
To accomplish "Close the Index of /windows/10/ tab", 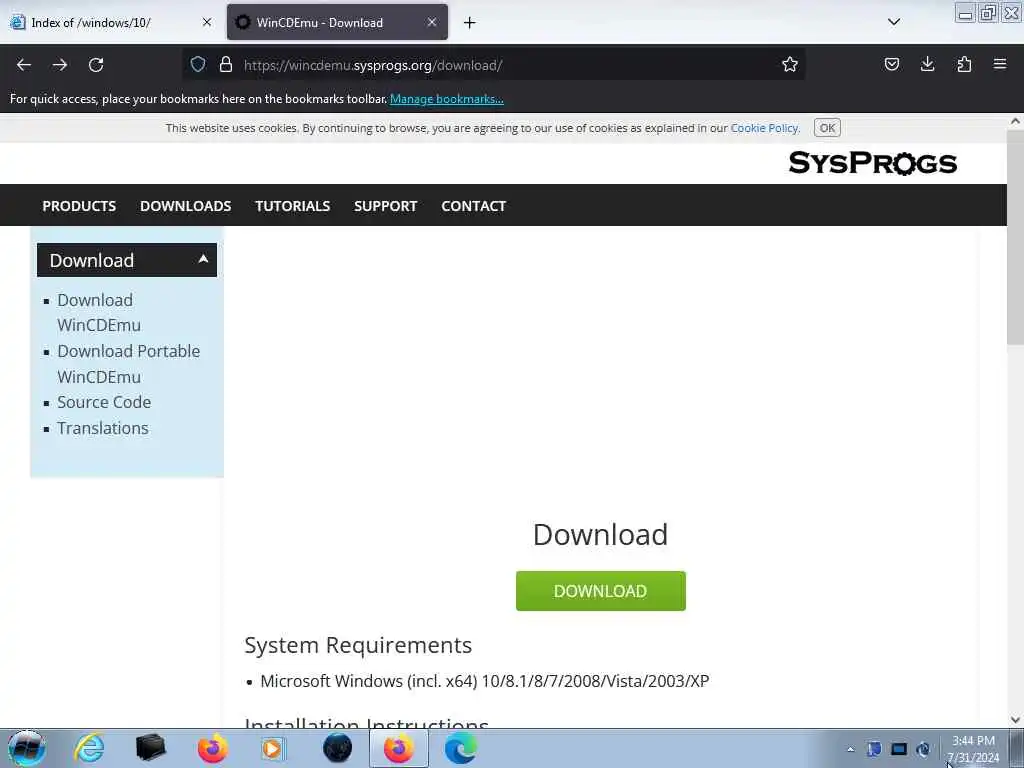I will [x=207, y=22].
